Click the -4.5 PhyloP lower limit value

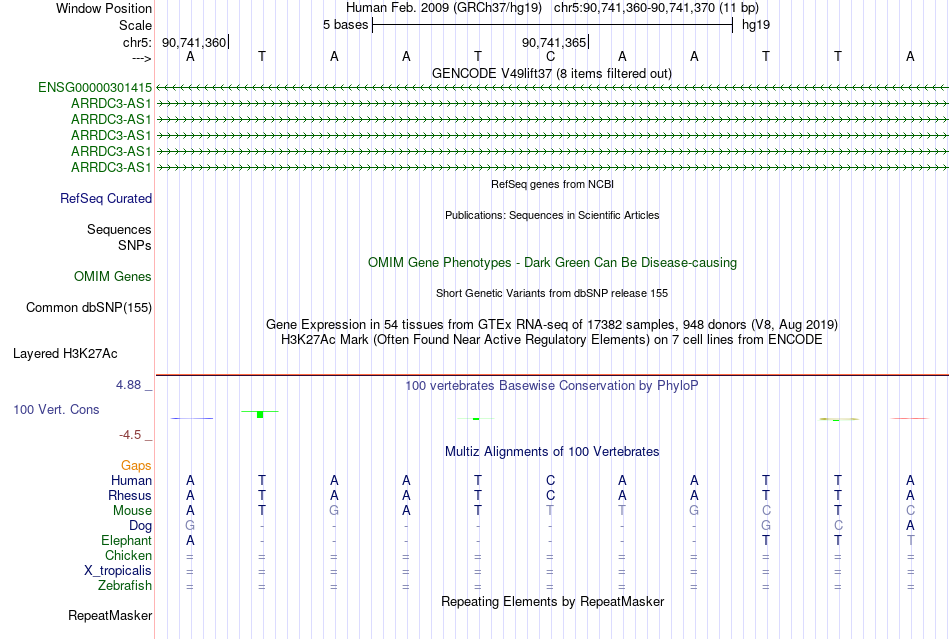[130, 435]
